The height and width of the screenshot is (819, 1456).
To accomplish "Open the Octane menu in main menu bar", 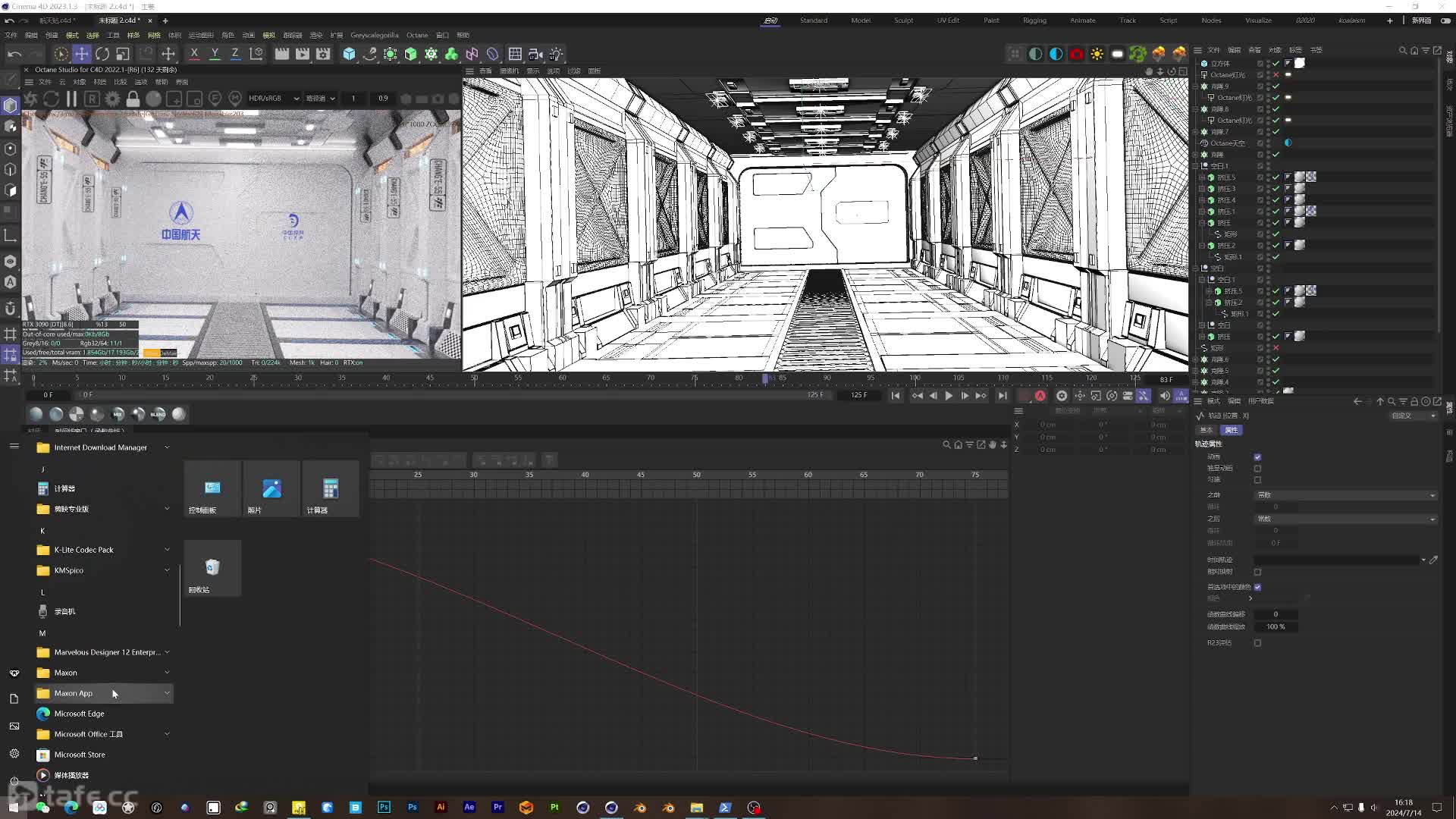I will (417, 35).
